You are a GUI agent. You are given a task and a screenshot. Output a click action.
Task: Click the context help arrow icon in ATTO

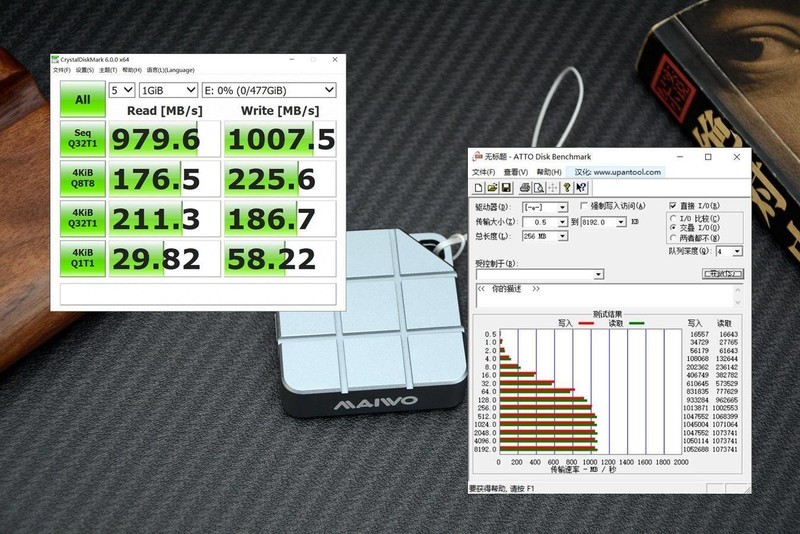581,188
